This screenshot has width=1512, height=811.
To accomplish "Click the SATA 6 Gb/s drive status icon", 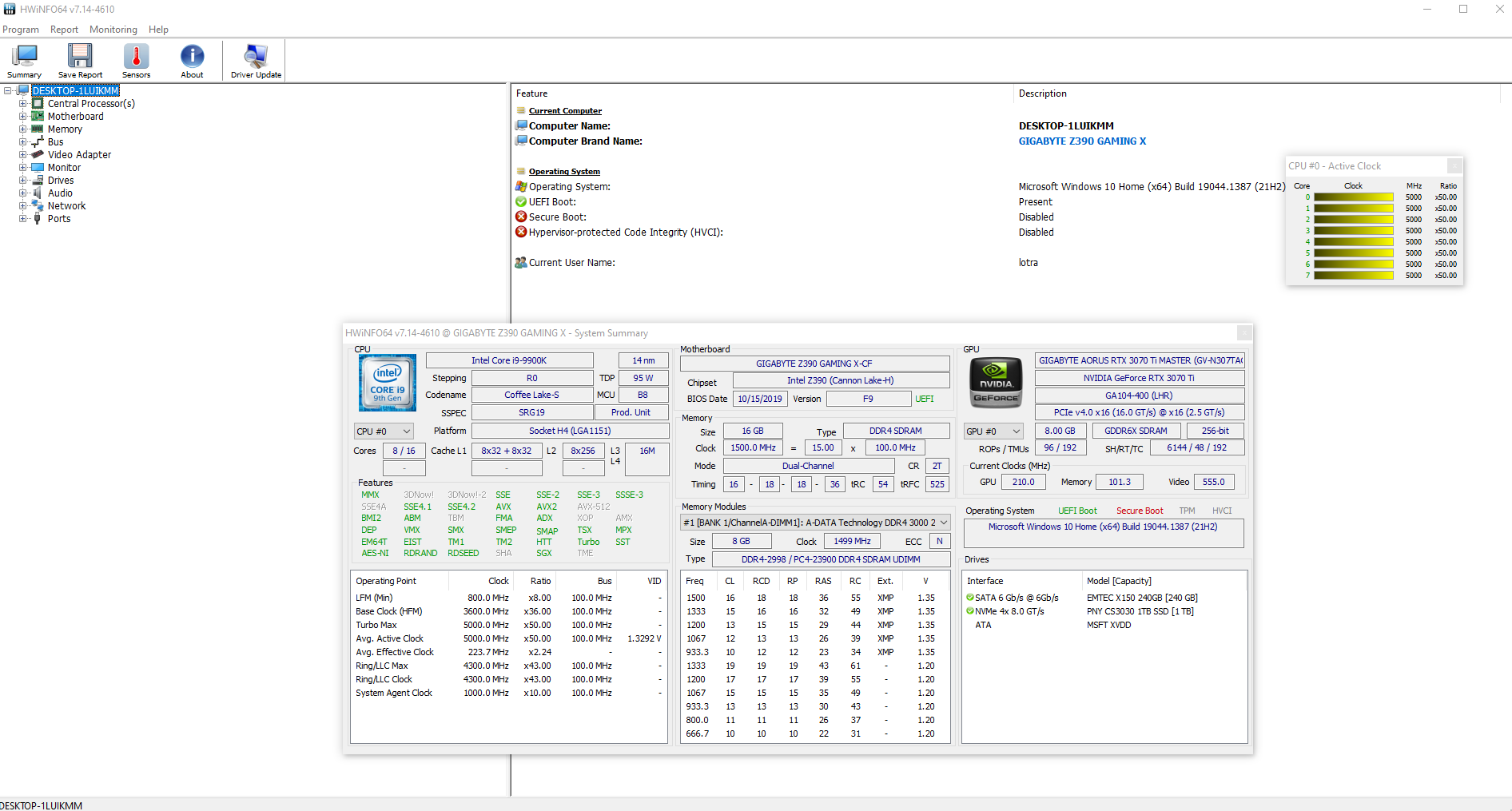I will pos(970,598).
